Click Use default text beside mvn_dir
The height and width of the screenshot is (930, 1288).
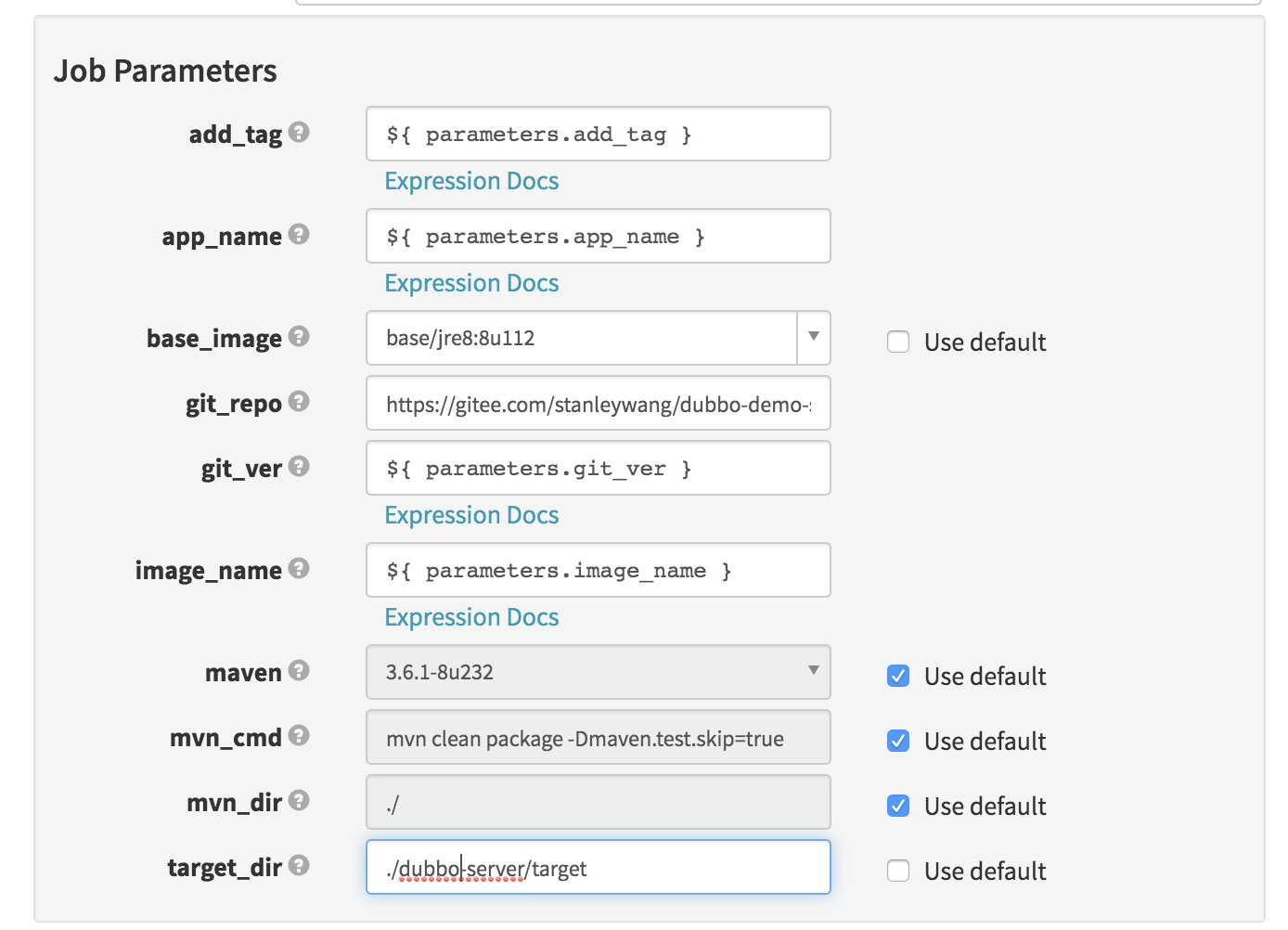pyautogui.click(x=985, y=807)
